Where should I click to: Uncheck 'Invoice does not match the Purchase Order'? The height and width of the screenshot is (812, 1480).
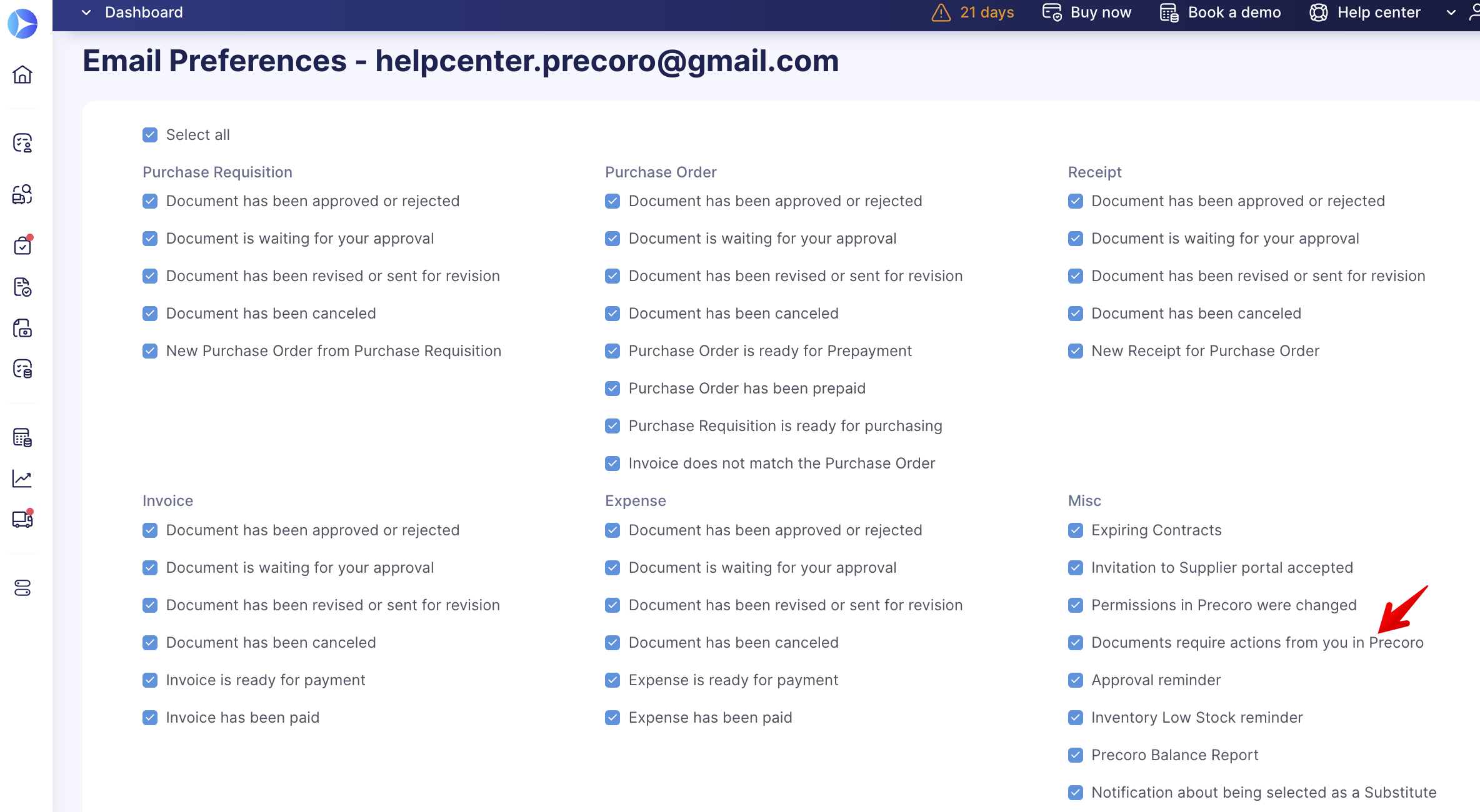(x=613, y=462)
